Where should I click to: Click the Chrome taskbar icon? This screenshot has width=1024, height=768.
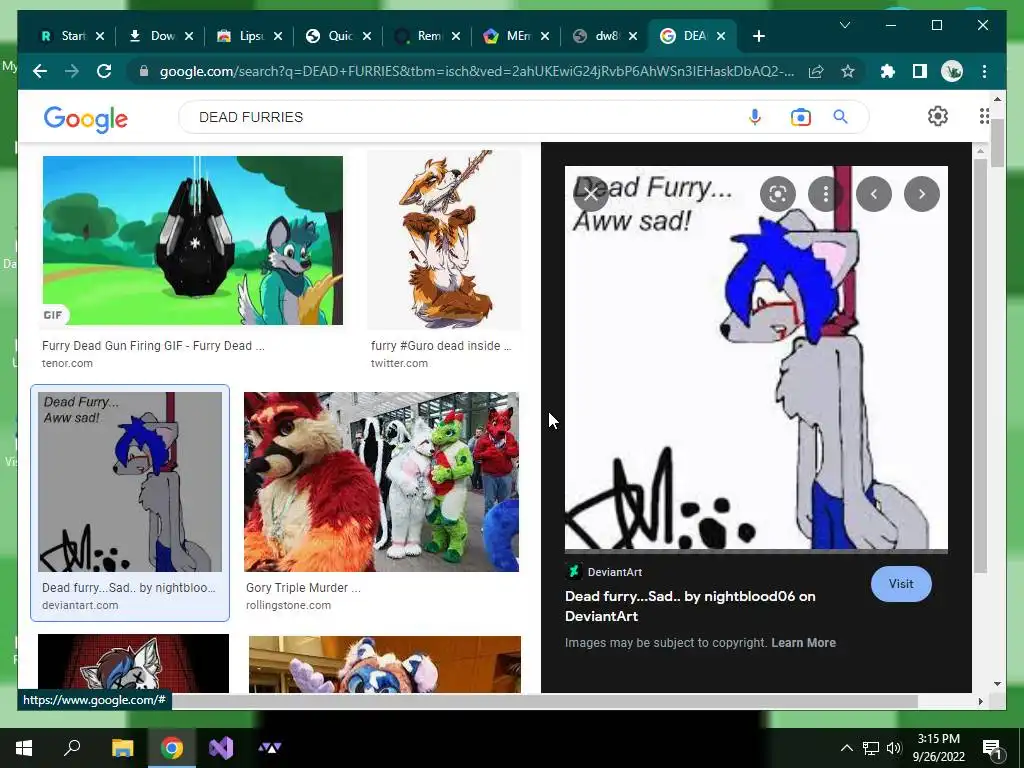[172, 748]
